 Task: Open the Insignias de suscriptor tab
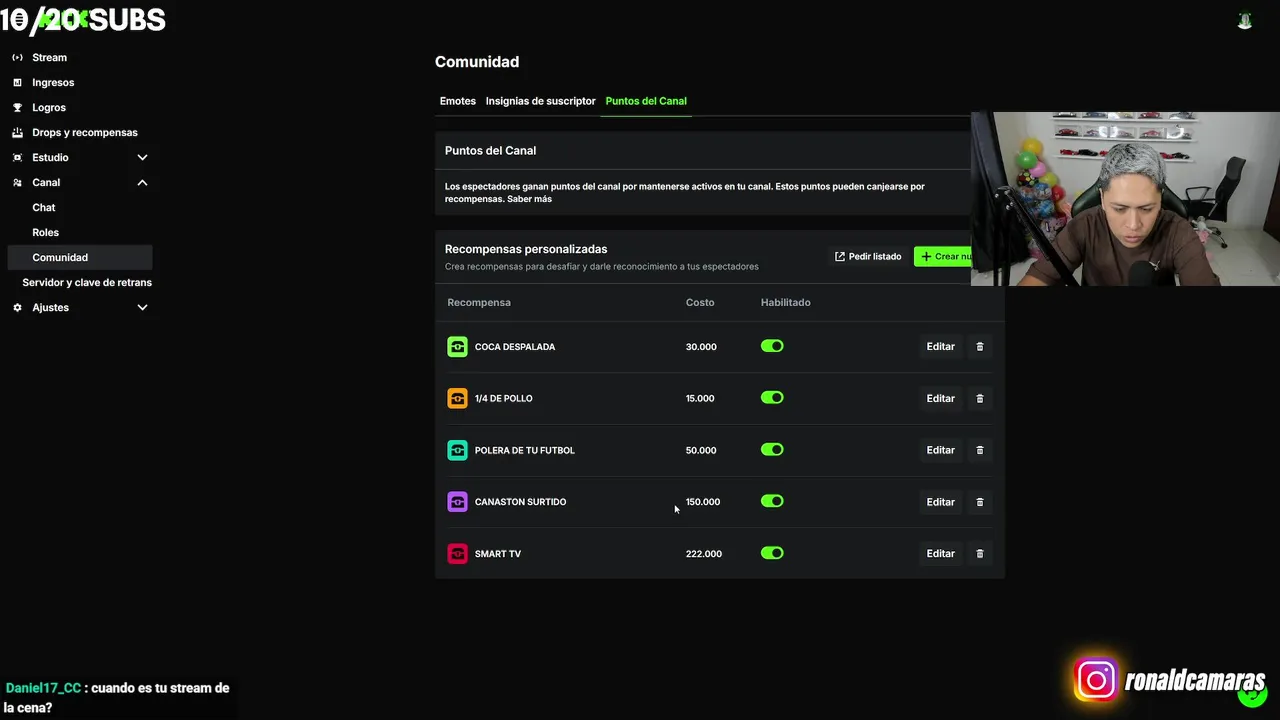tap(540, 101)
